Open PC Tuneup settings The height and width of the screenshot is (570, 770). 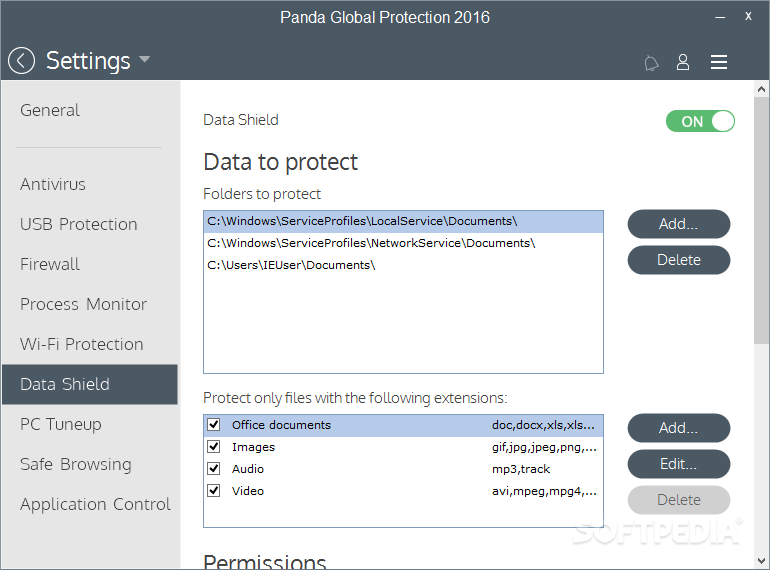[60, 424]
